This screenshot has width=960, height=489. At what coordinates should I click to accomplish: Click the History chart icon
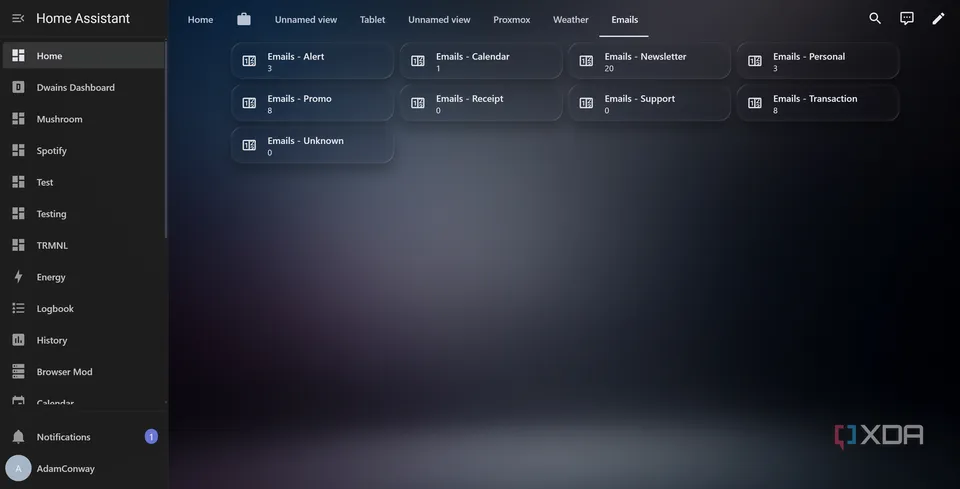(18, 340)
